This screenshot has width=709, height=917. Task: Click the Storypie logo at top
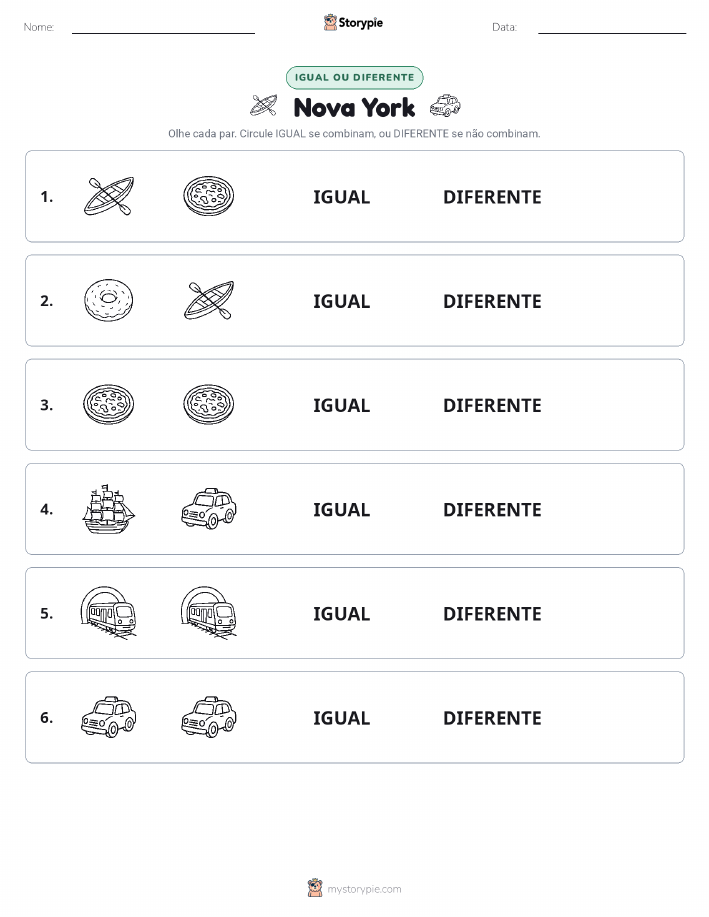[353, 22]
